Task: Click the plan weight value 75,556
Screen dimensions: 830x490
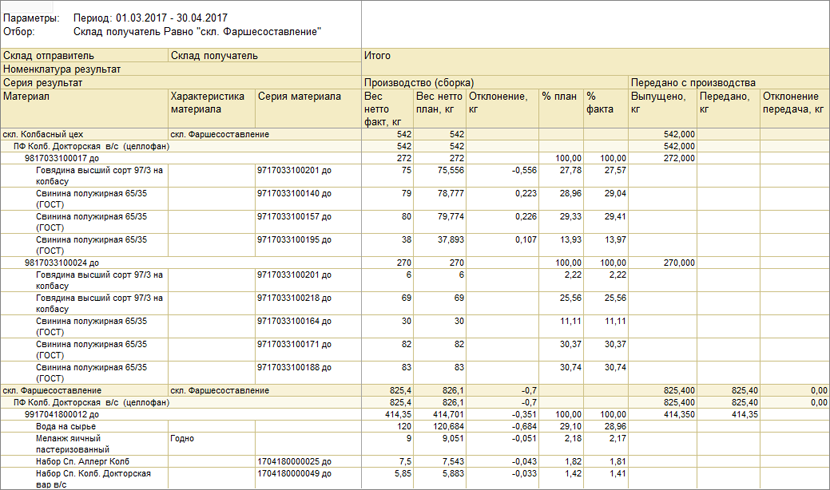Action: (x=450, y=170)
